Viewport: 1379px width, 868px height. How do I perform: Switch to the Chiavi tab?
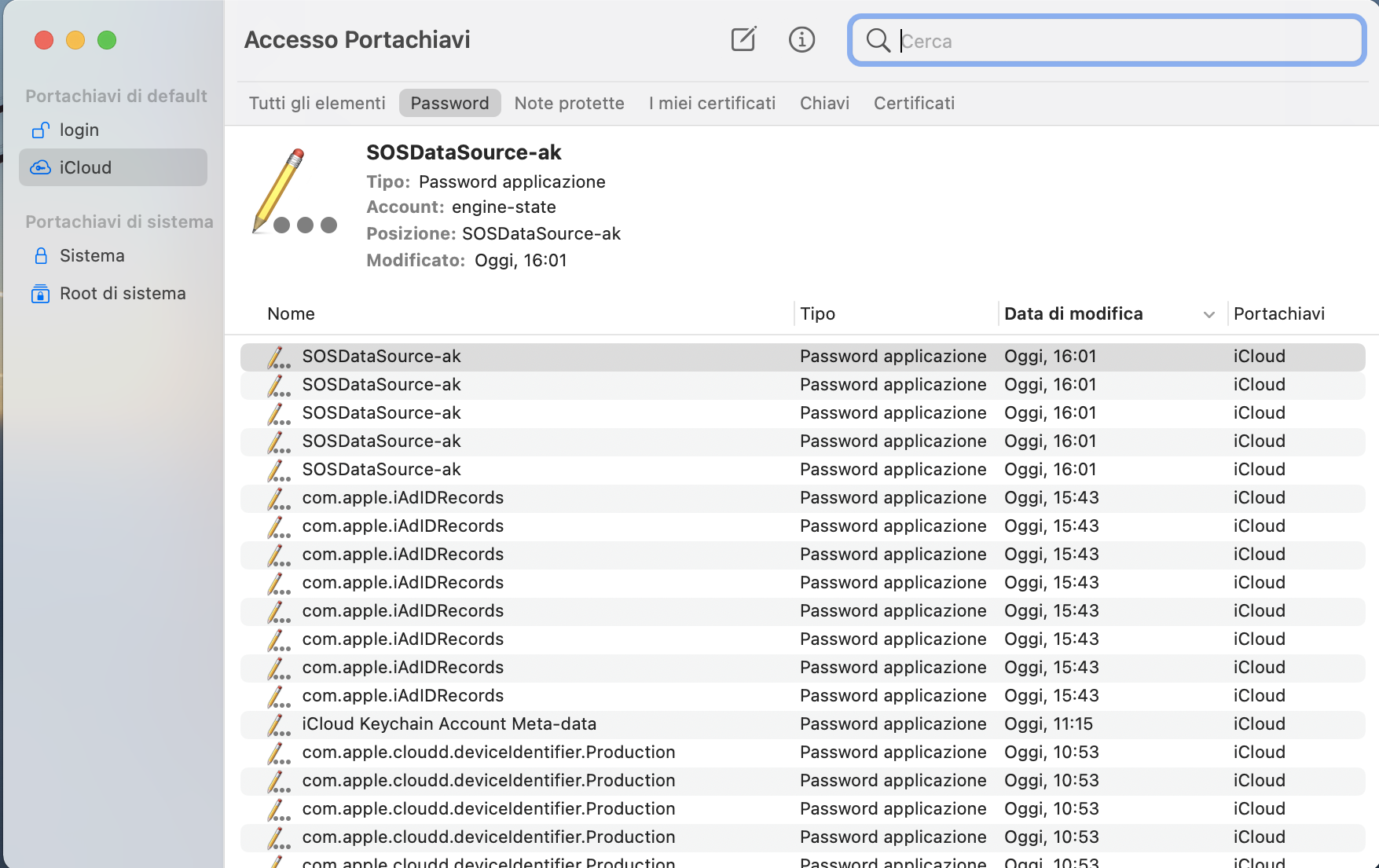(824, 103)
